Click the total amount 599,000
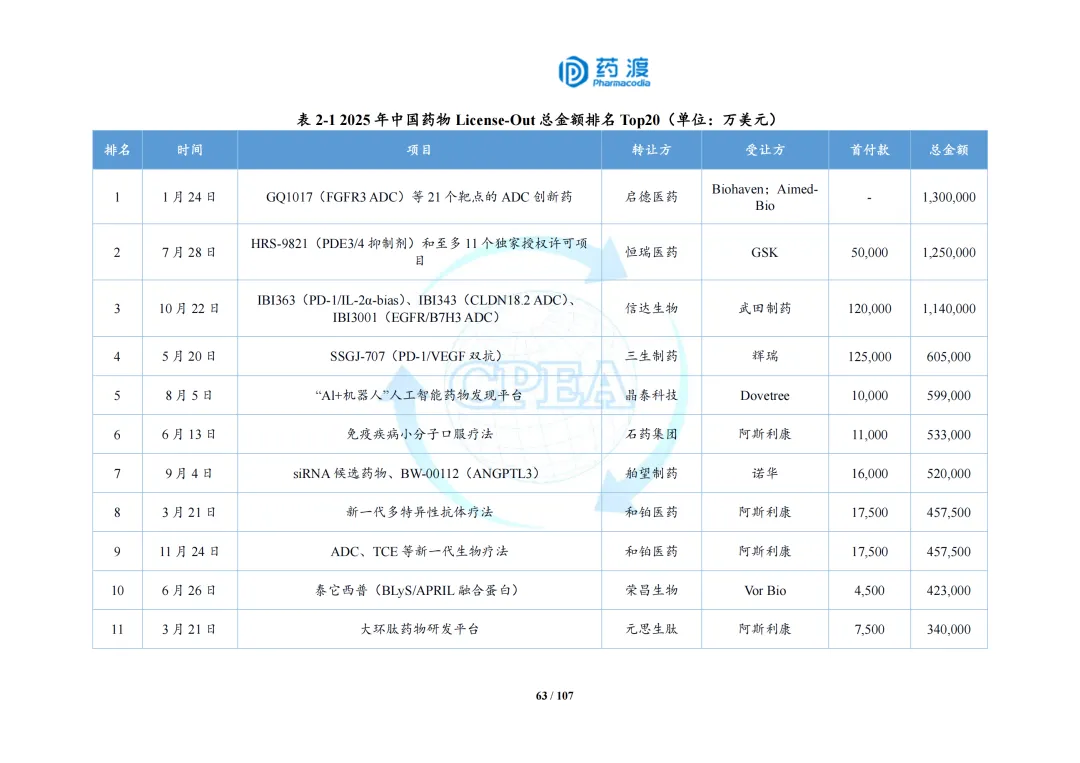This screenshot has width=1080, height=763. tap(948, 396)
